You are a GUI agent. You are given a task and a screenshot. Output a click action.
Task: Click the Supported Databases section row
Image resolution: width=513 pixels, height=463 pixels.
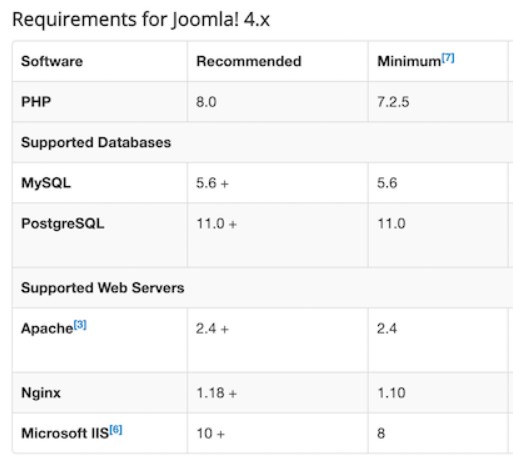[x=262, y=142]
